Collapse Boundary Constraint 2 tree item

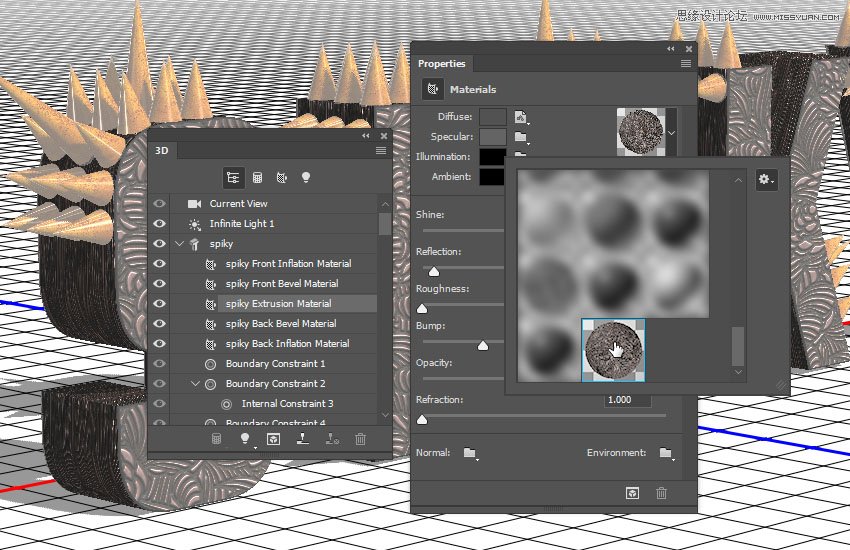tap(195, 384)
